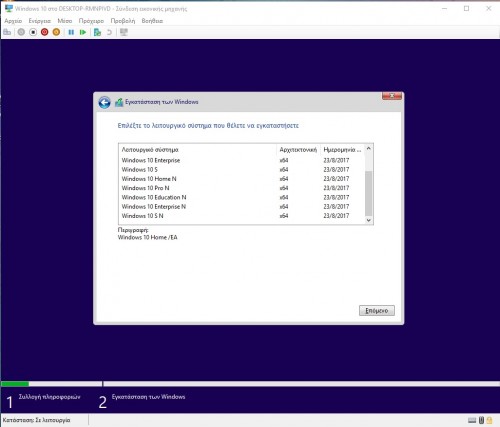This screenshot has width=500, height=427.
Task: Click the Windows setup icon beside the dialog title
Action: (119, 102)
